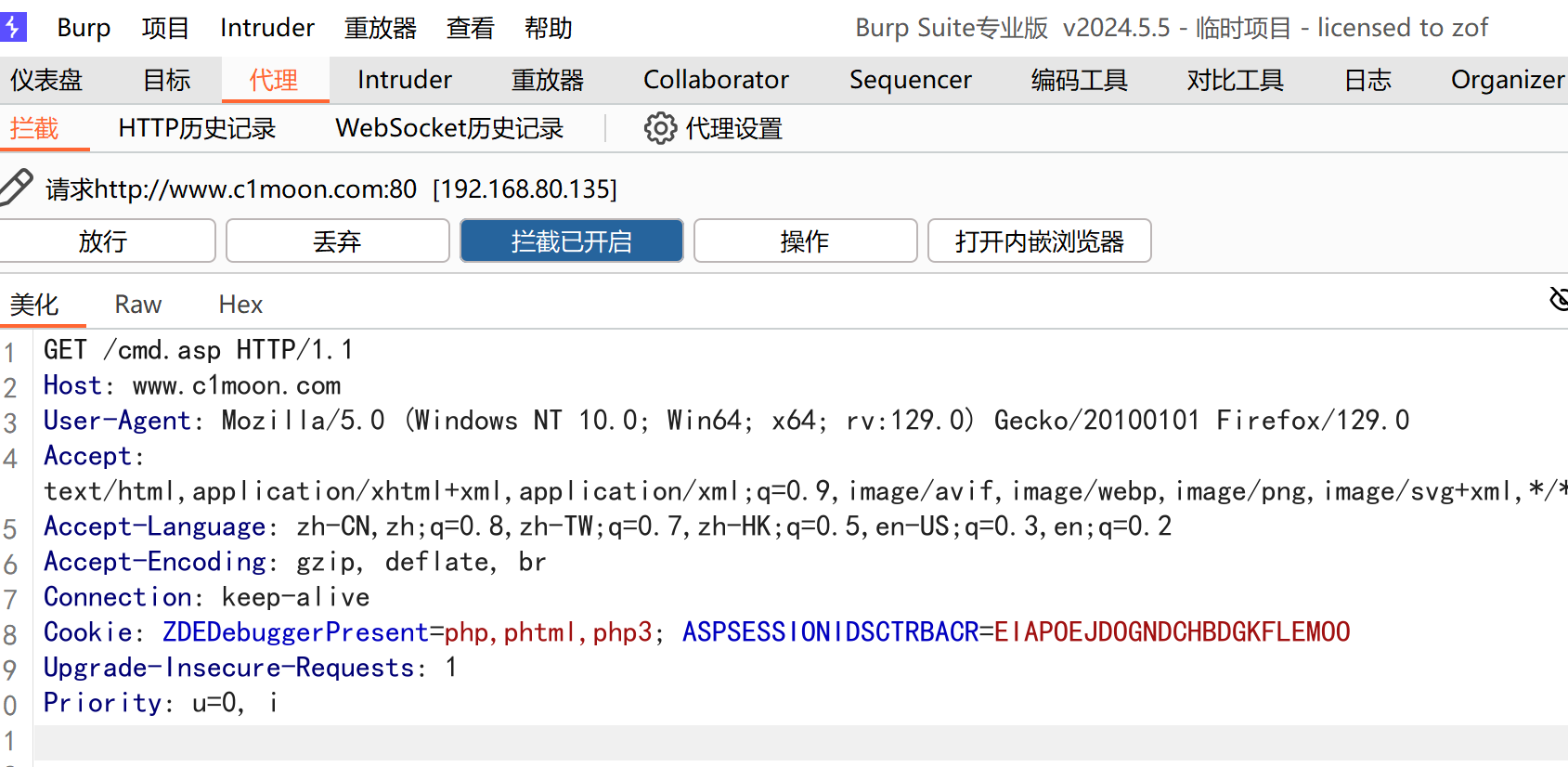This screenshot has width=1568, height=767.
Task: Go to the 重放器 tool tab
Action: click(548, 80)
